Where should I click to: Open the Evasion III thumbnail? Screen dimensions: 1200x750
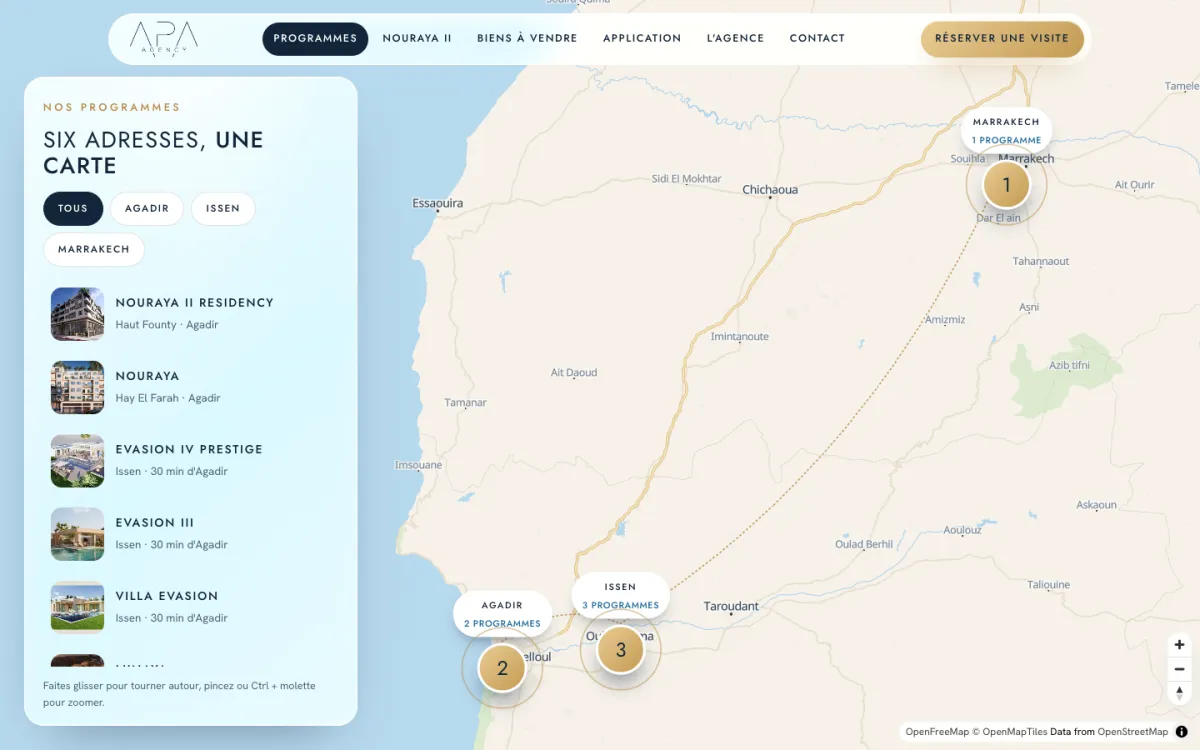point(77,534)
